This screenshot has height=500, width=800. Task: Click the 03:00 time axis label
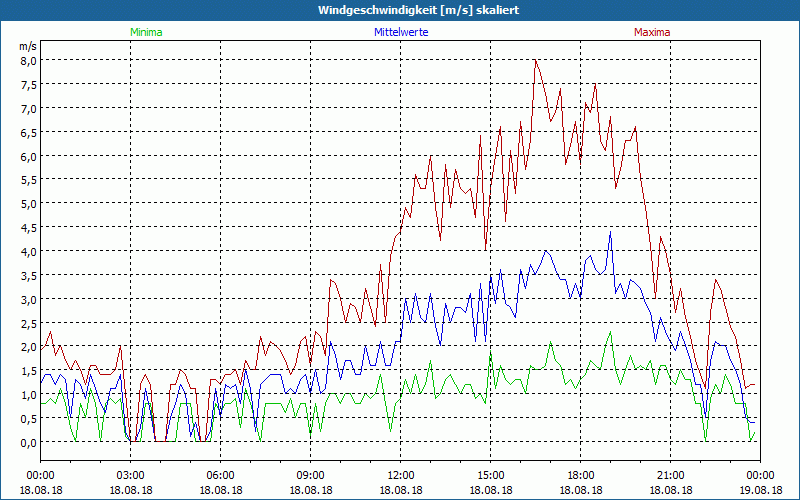point(131,476)
